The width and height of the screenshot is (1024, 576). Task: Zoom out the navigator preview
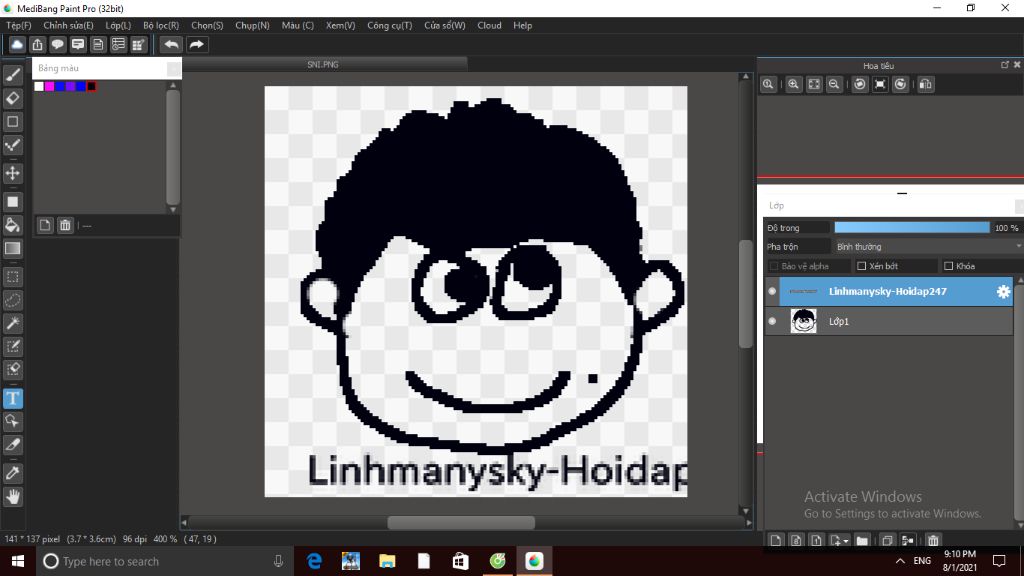click(x=834, y=84)
